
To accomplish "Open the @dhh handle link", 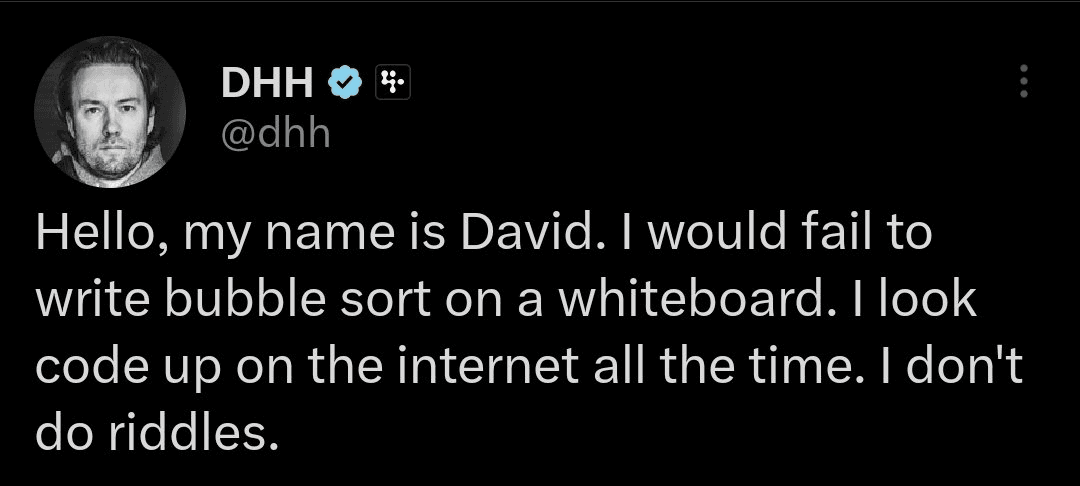I will (x=274, y=132).
